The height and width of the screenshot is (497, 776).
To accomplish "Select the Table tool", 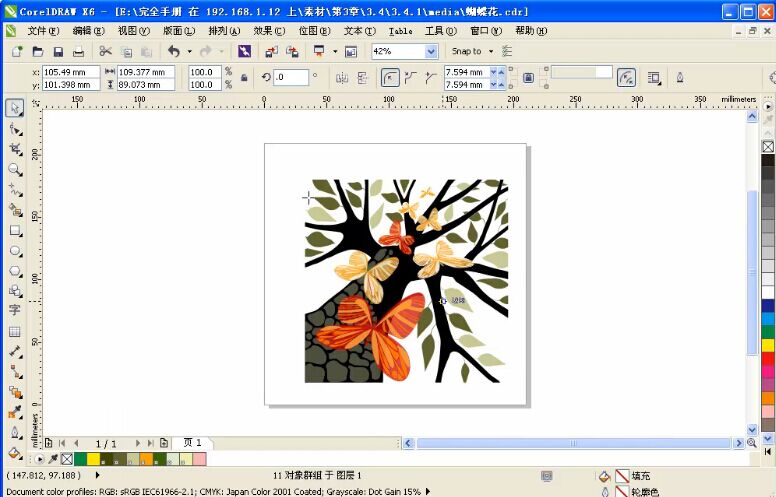I will [x=15, y=331].
